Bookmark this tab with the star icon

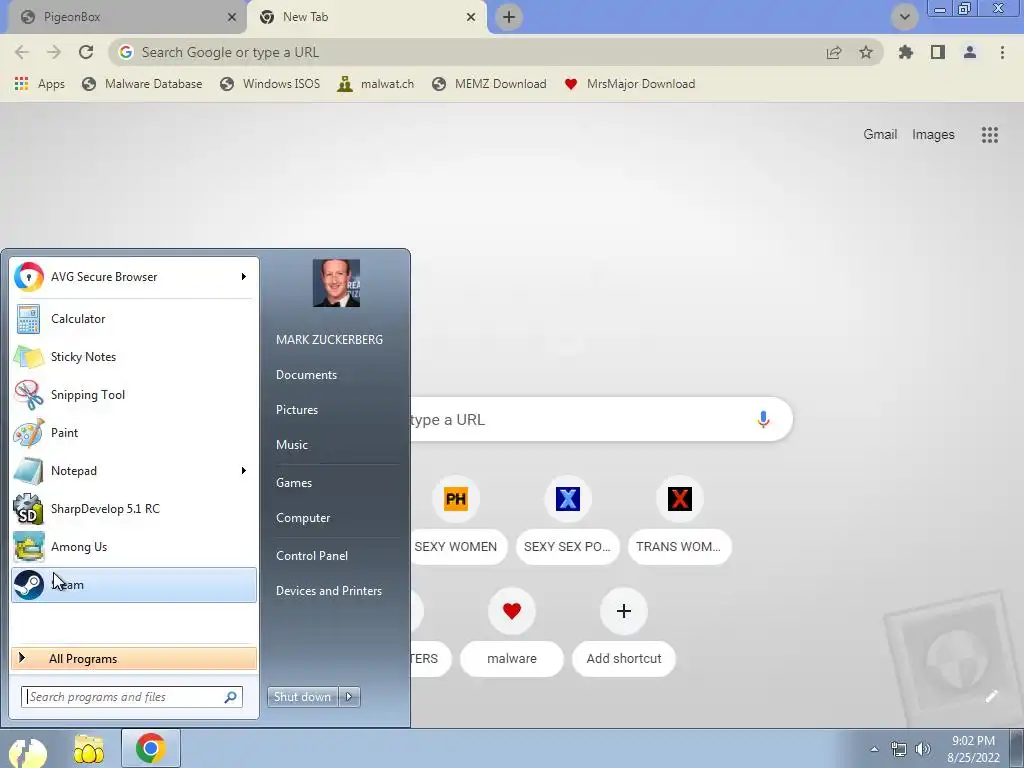click(866, 52)
